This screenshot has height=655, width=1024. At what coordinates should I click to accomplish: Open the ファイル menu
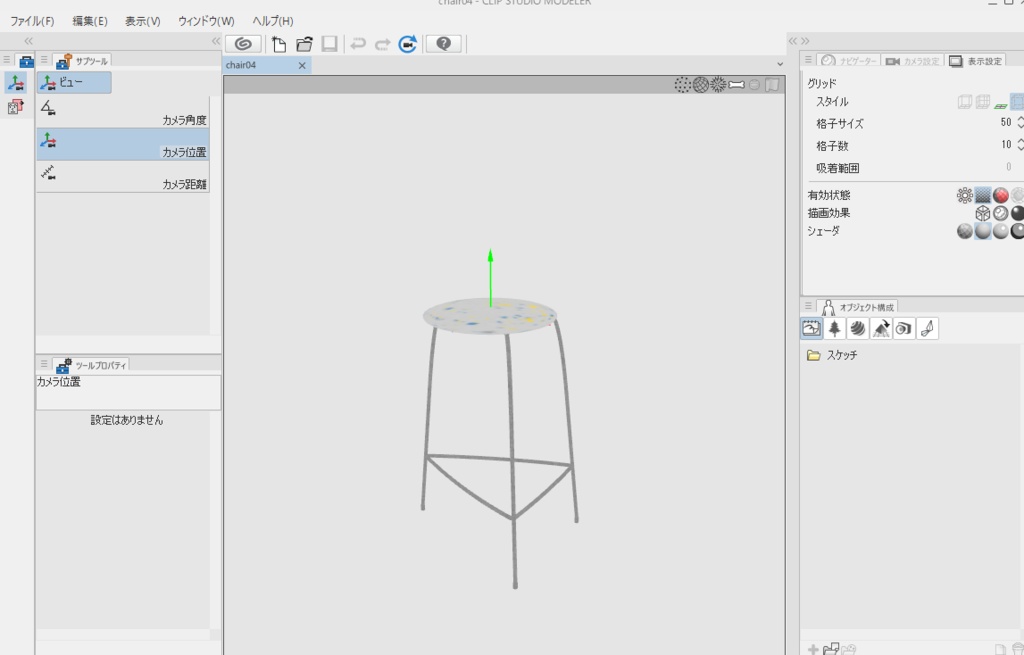(32, 20)
